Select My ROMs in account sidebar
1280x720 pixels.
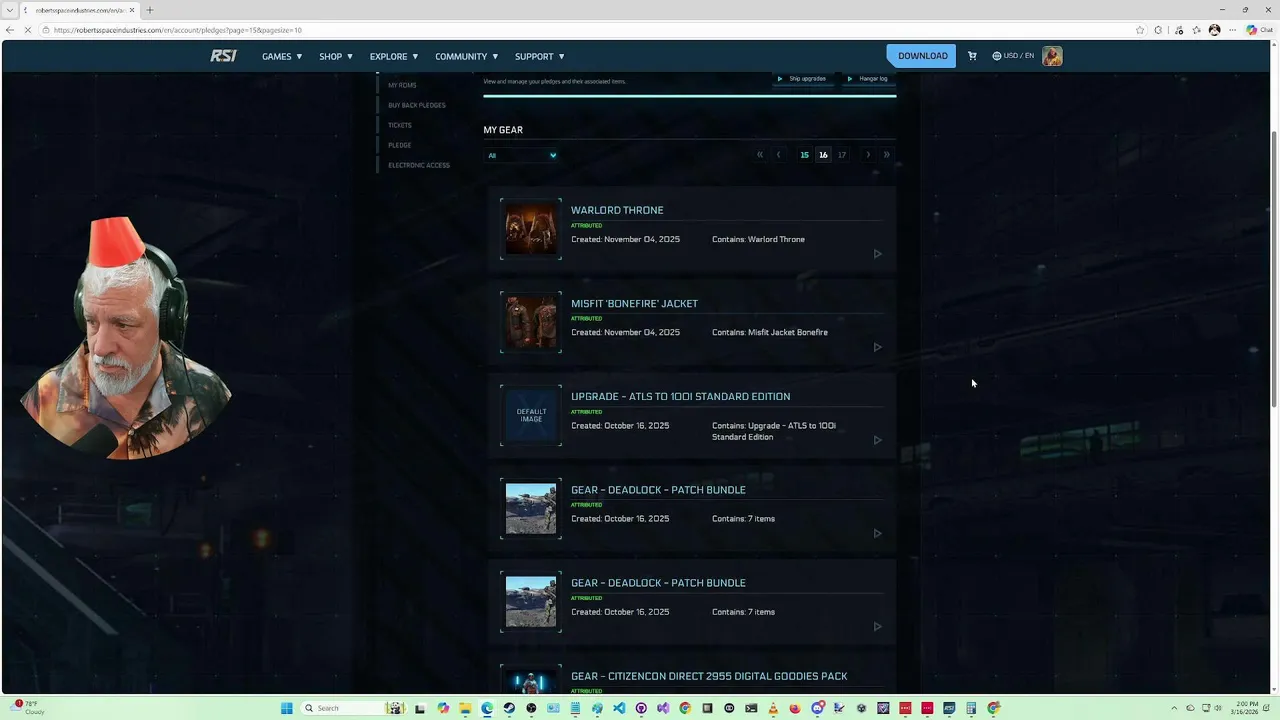[x=402, y=85]
